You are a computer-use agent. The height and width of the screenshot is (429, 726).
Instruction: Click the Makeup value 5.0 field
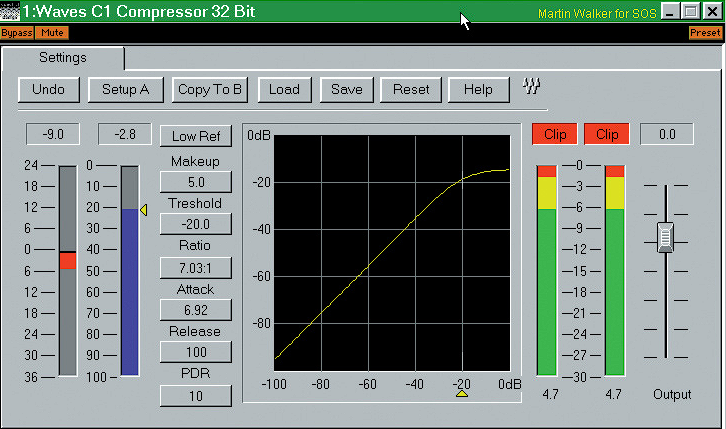(196, 182)
